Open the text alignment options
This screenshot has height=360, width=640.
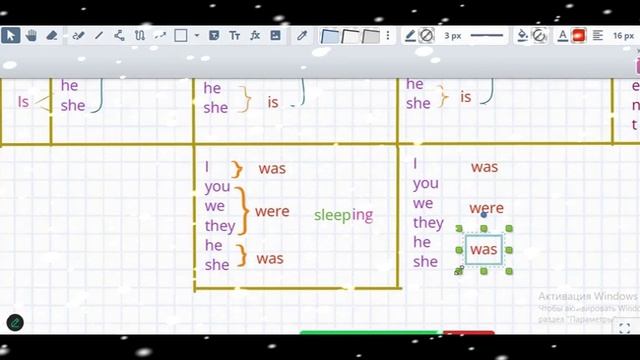[598, 36]
